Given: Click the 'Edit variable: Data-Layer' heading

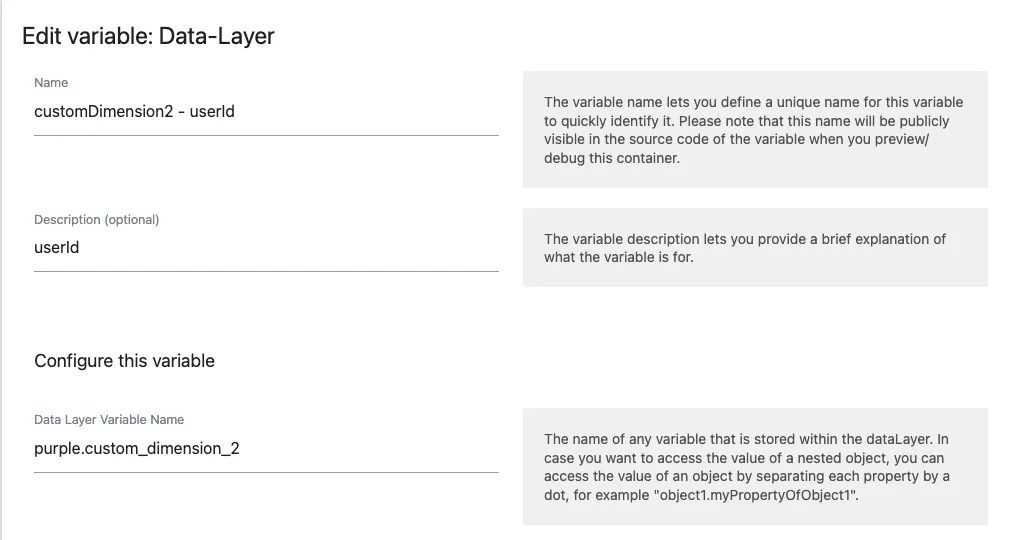Looking at the screenshot, I should point(148,36).
